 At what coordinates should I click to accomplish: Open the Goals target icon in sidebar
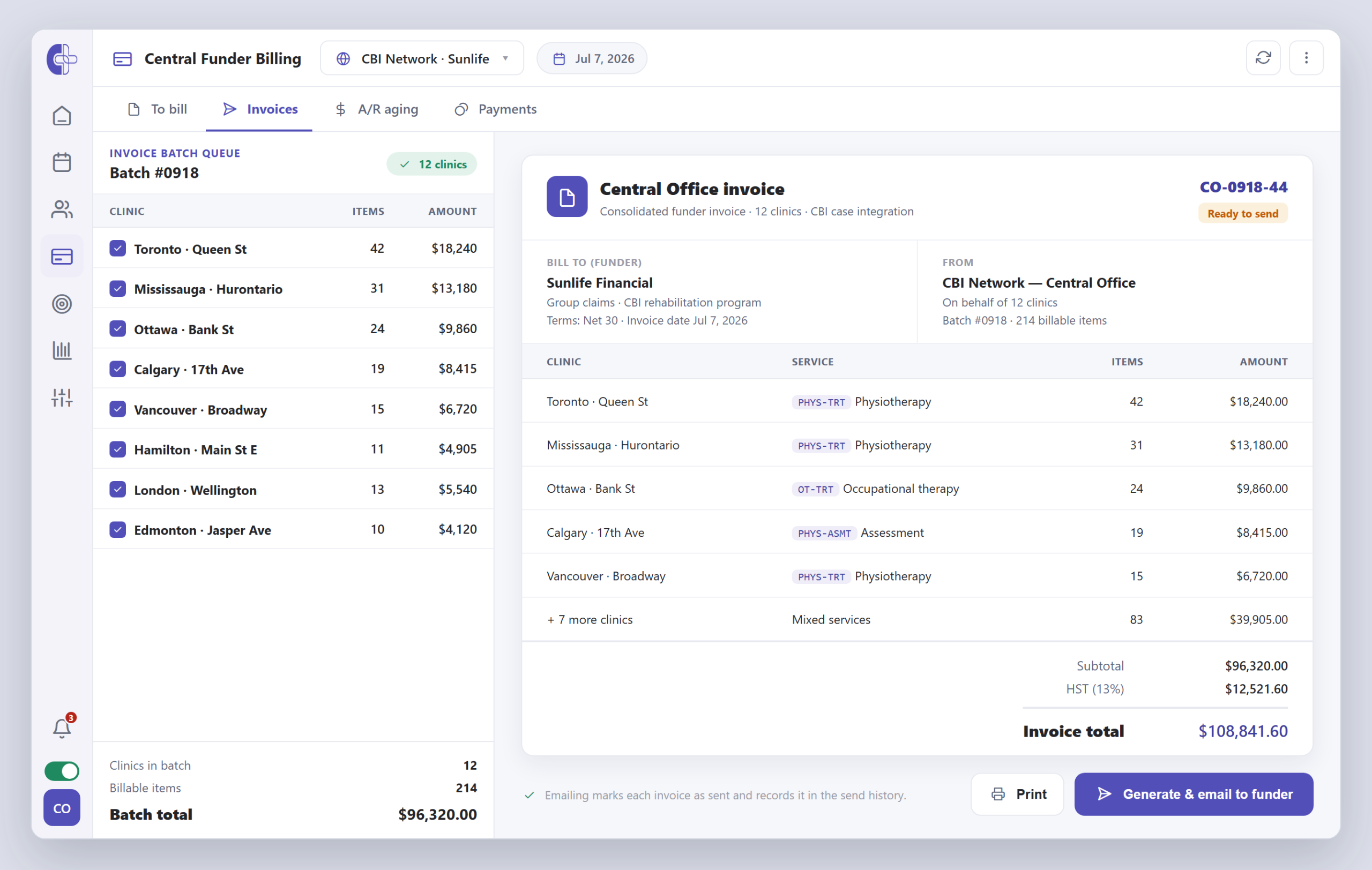tap(62, 303)
